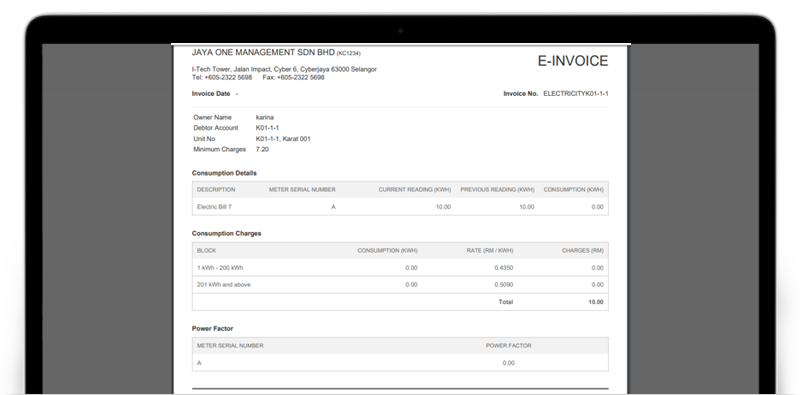Select Electric Bill 7 consumption value 0.00
The width and height of the screenshot is (800, 395).
pyautogui.click(x=597, y=207)
